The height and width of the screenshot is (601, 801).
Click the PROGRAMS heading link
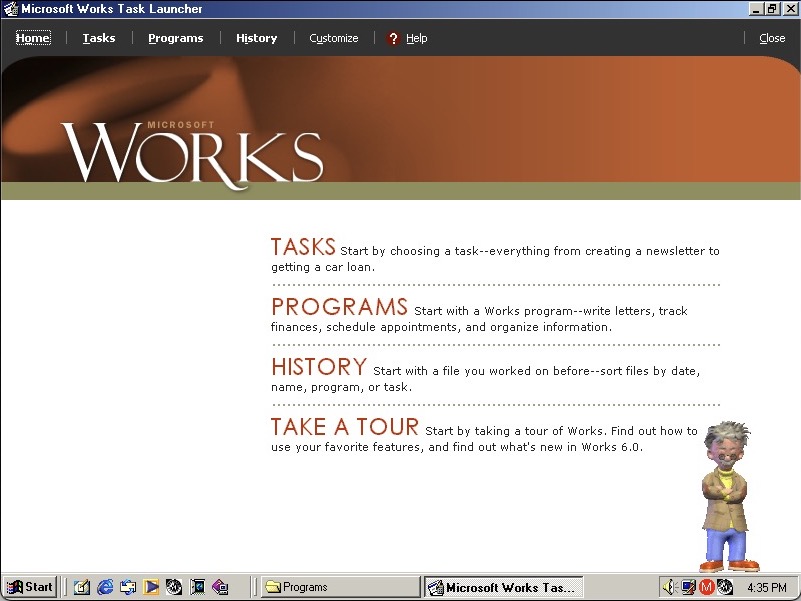(339, 307)
